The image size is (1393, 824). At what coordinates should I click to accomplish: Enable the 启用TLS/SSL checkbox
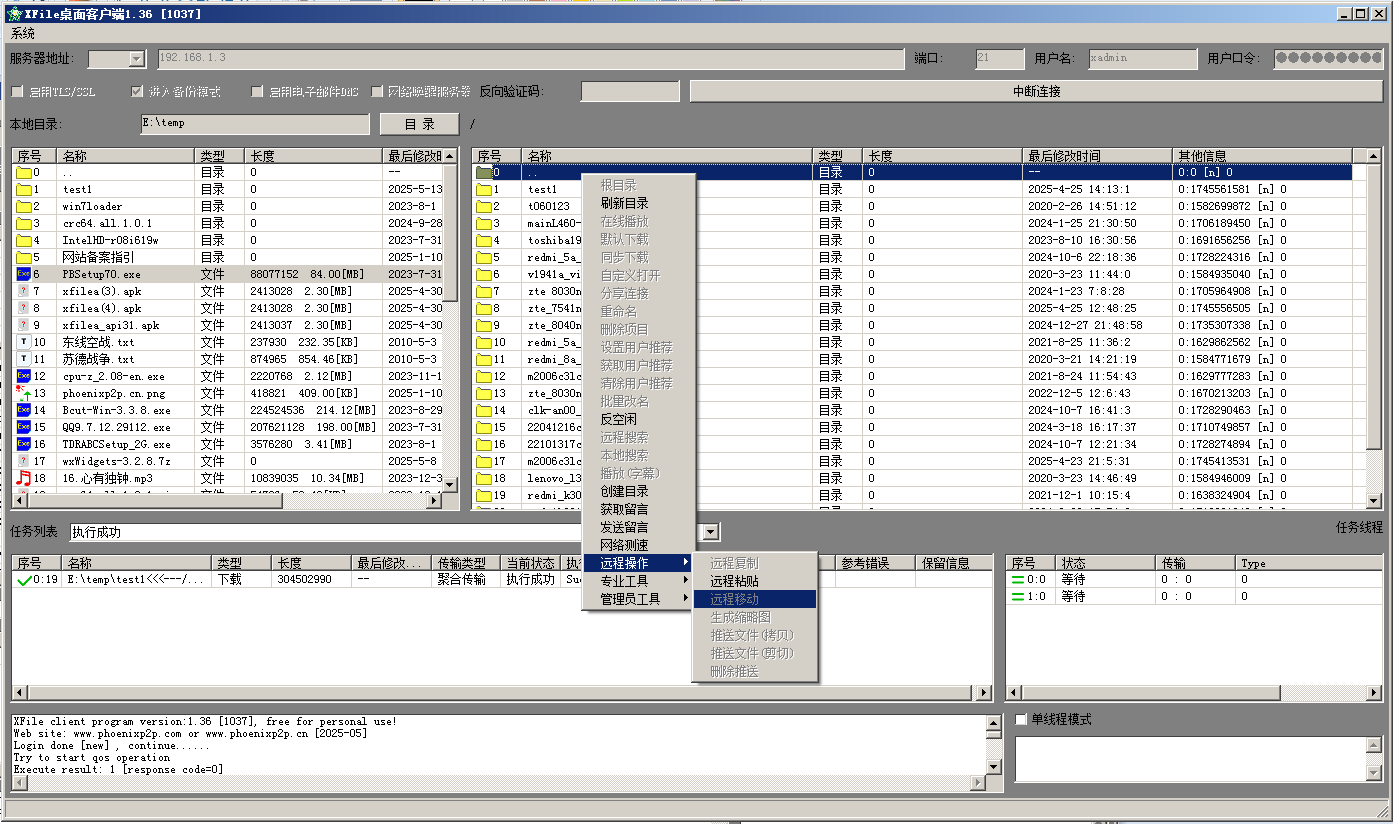17,92
